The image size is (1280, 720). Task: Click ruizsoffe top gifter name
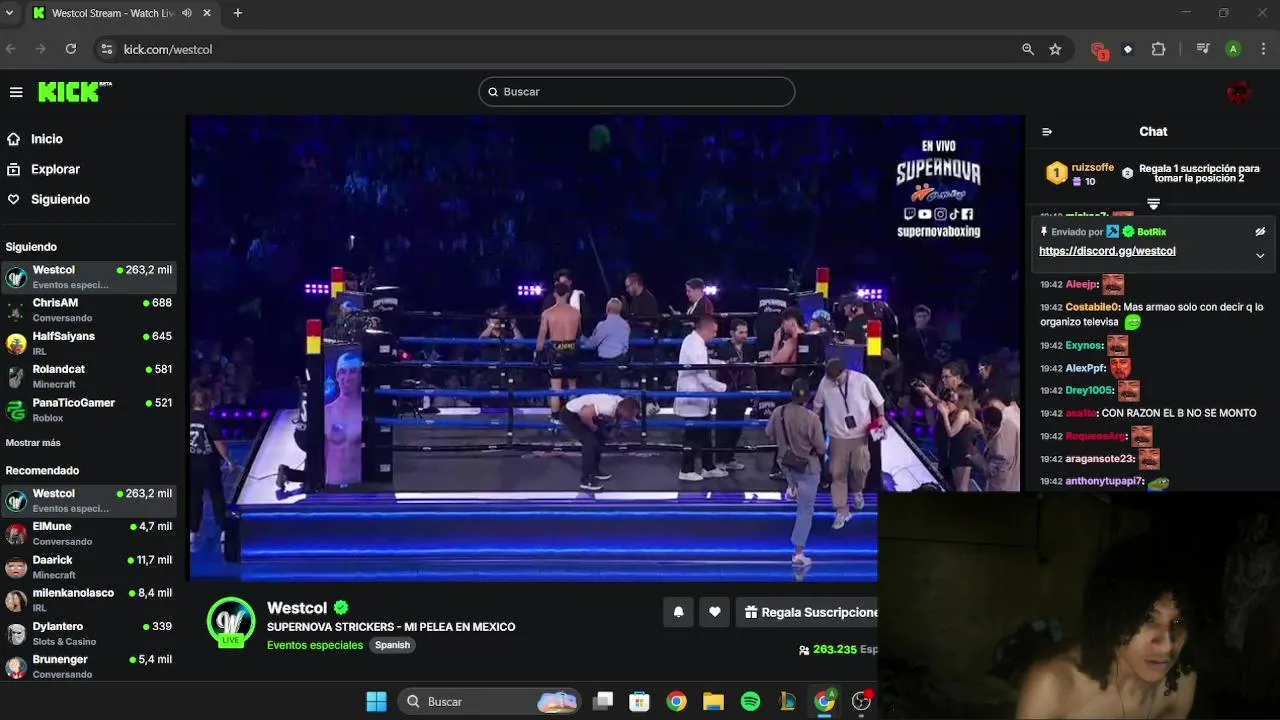pos(1093,168)
